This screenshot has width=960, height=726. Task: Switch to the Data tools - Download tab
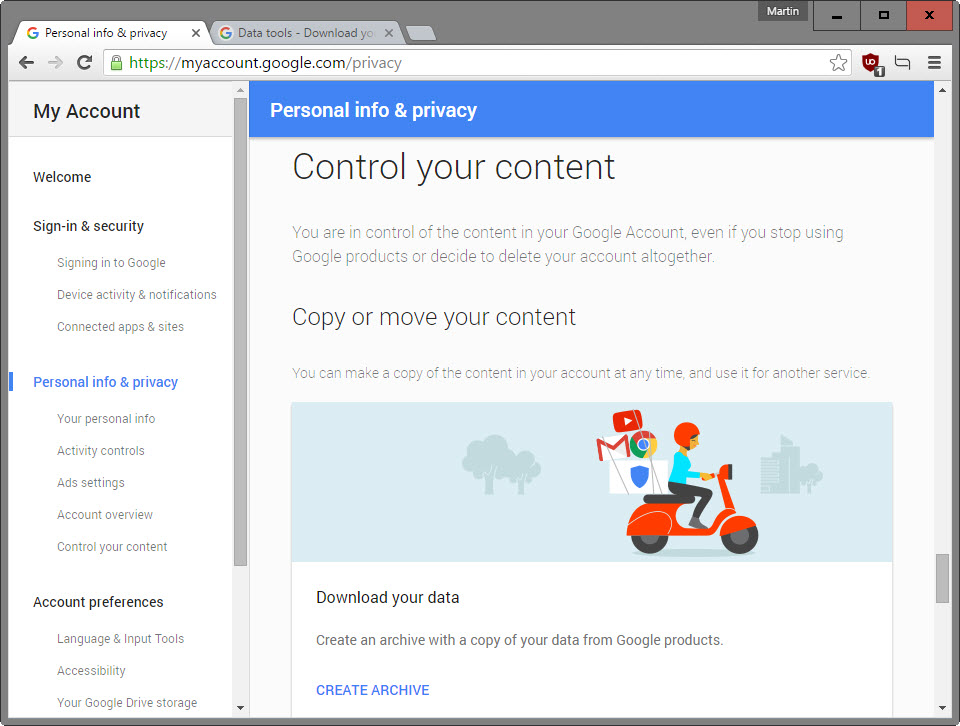[x=306, y=33]
